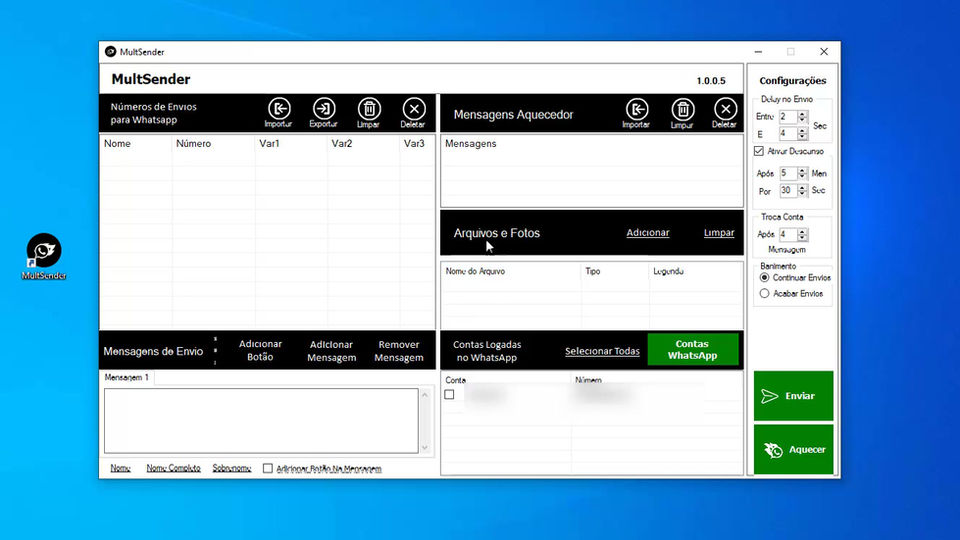Image resolution: width=960 pixels, height=540 pixels.
Task: Clear Mensagens Aquecedor with trash icon
Action: (682, 114)
